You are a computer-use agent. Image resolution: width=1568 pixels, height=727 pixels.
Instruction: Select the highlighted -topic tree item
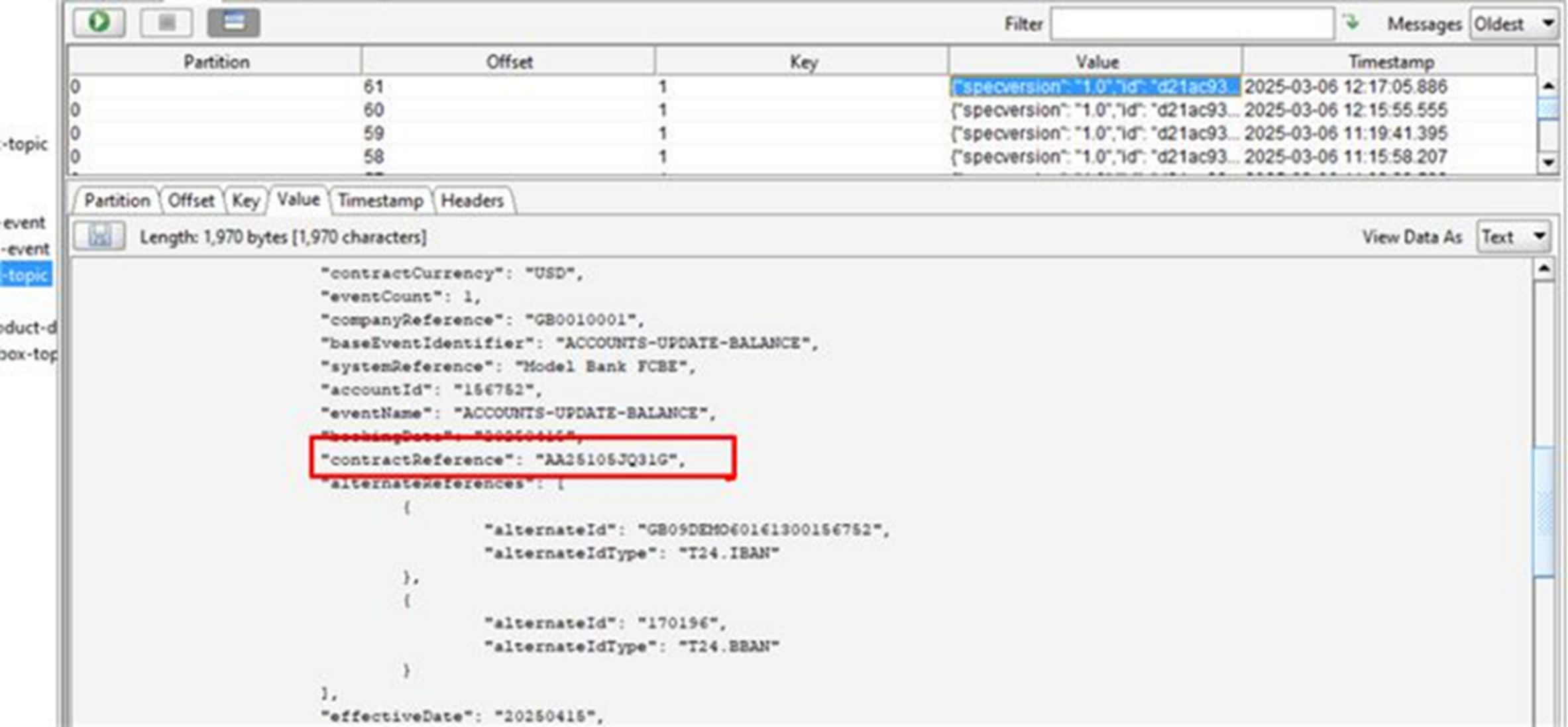[x=27, y=275]
